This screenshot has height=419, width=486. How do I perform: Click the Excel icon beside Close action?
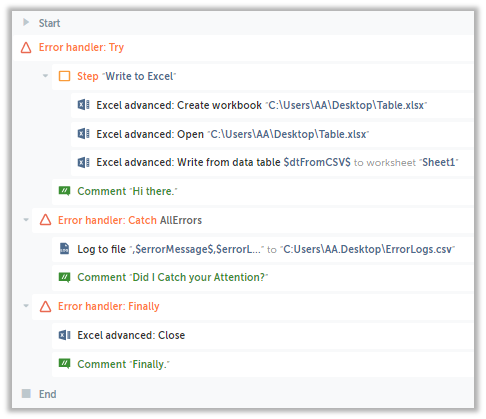pyautogui.click(x=64, y=335)
